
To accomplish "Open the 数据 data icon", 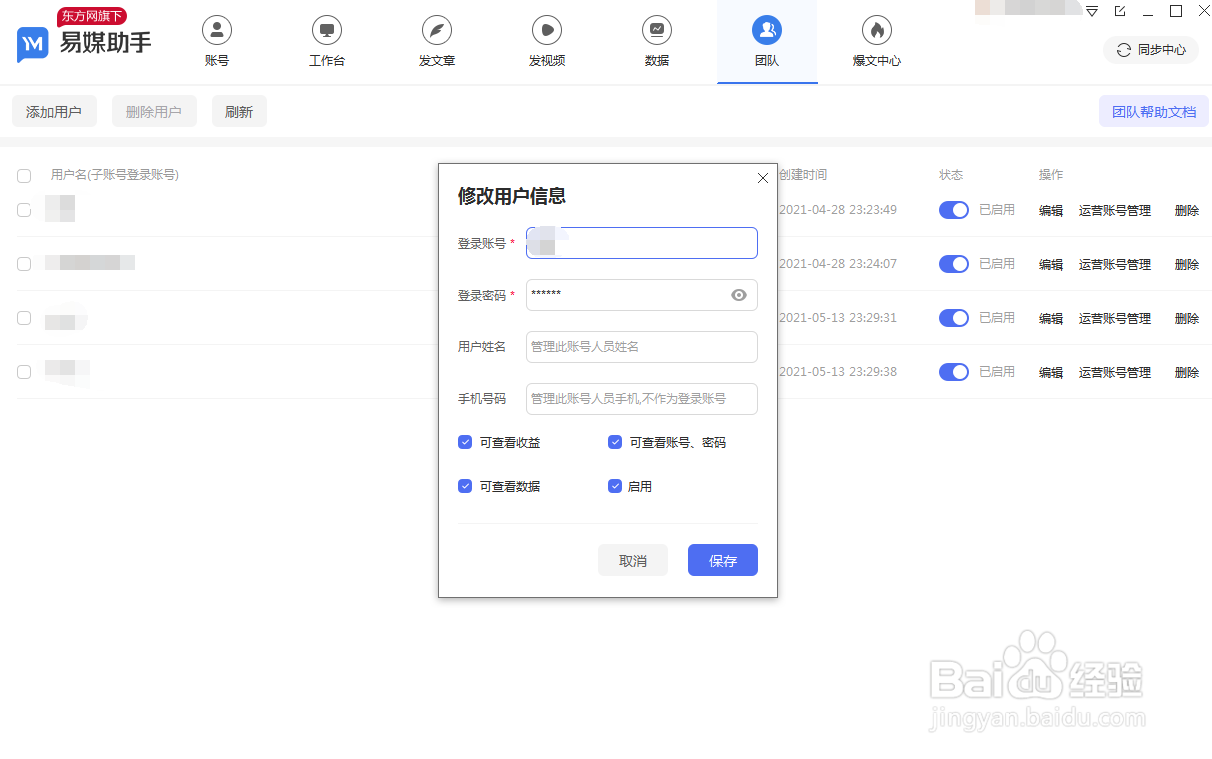I will [x=657, y=31].
